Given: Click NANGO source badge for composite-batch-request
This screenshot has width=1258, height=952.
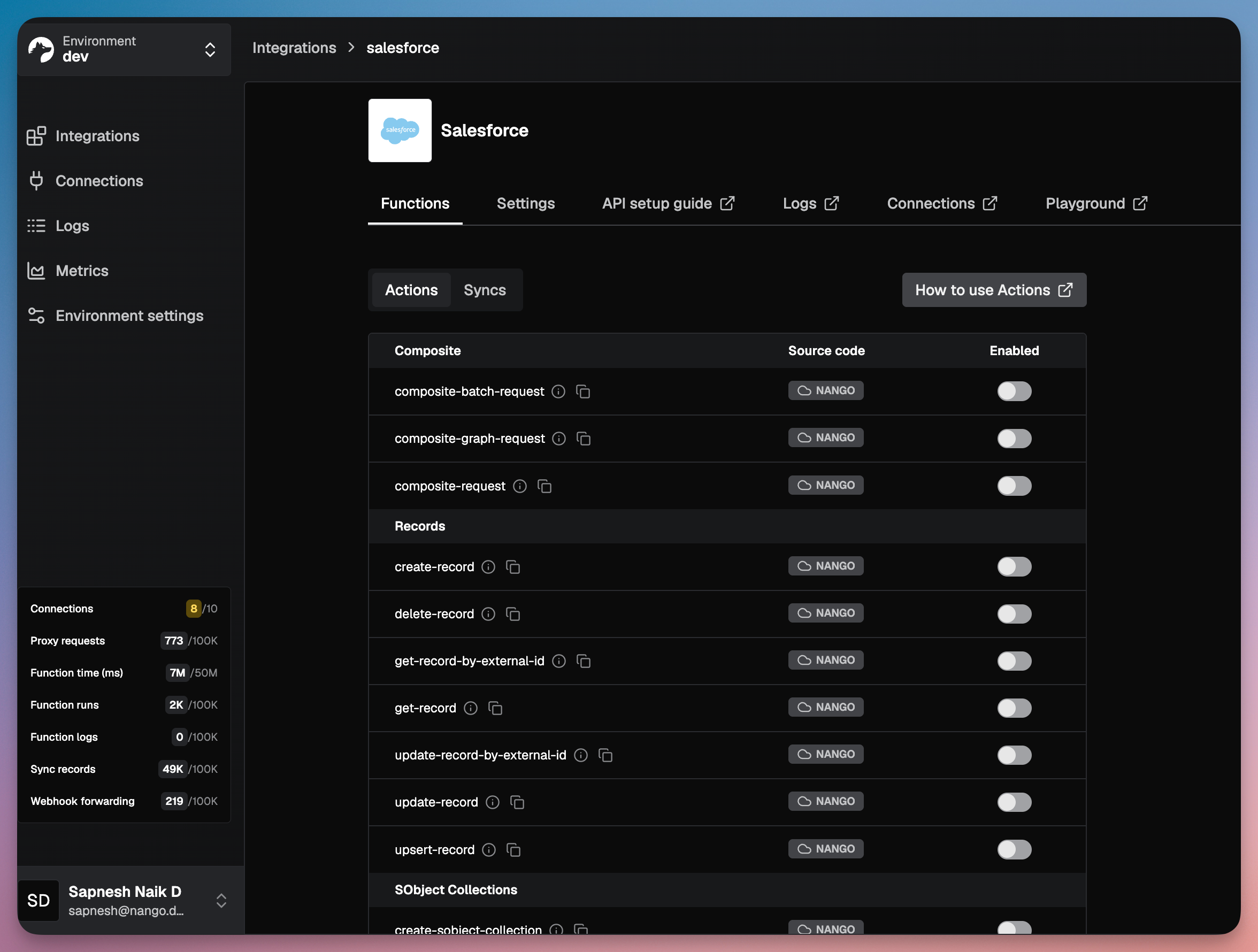Looking at the screenshot, I should click(x=826, y=391).
